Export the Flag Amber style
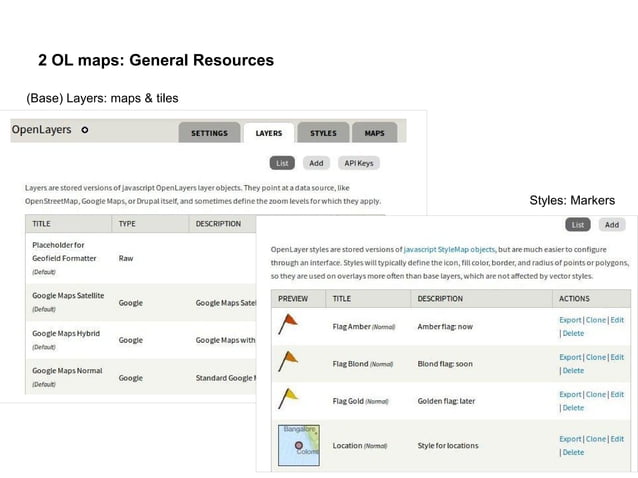The height and width of the screenshot is (478, 638). point(570,320)
